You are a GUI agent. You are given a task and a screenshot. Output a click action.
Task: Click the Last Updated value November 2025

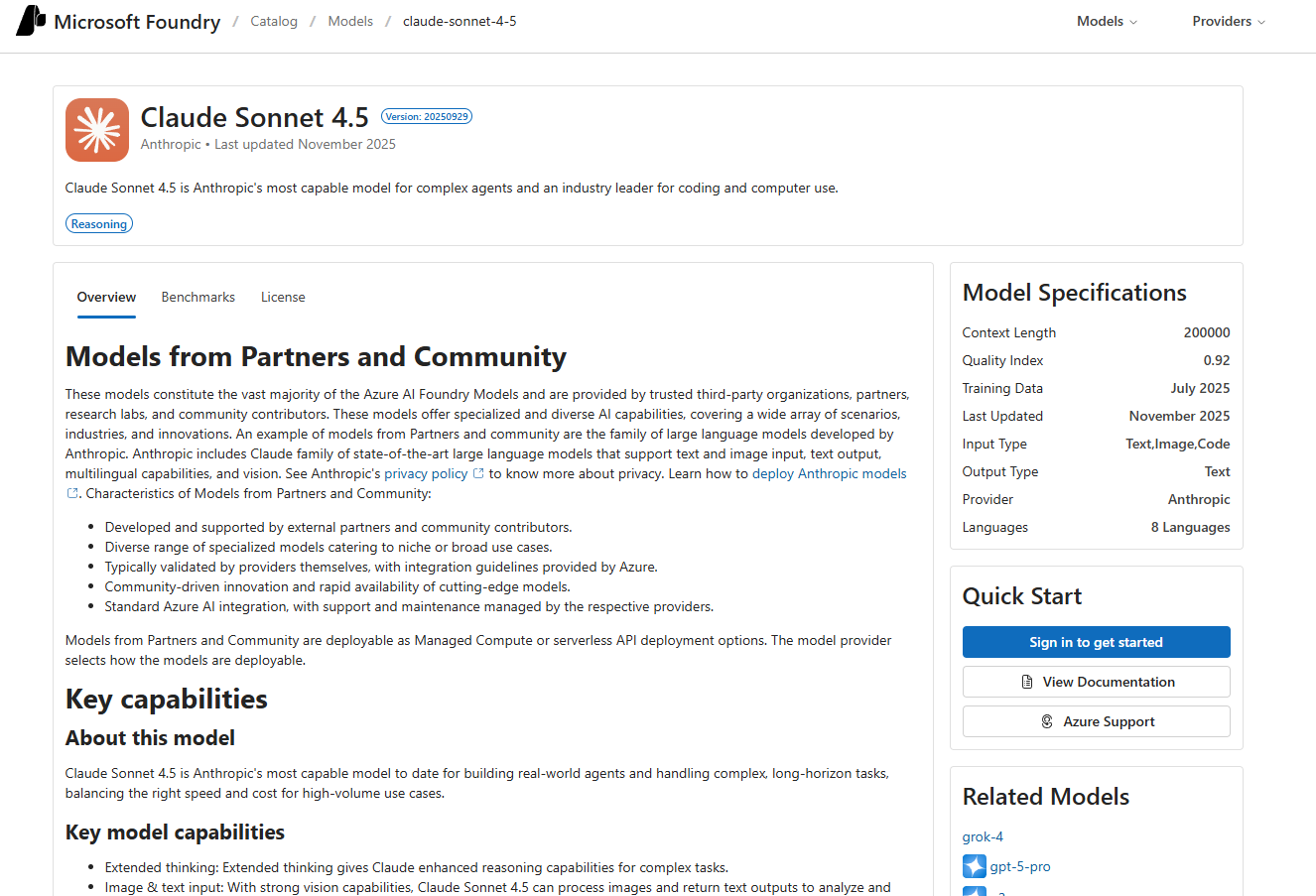(1179, 416)
